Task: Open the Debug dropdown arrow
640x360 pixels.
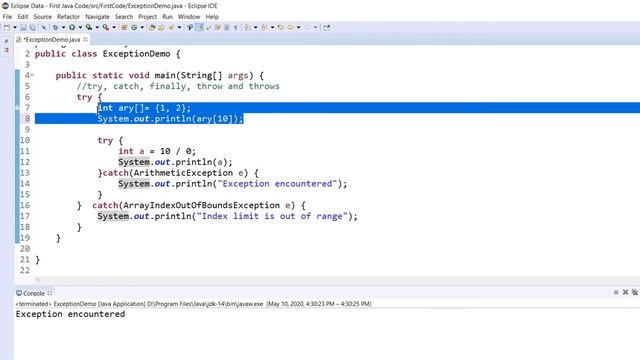Action: (x=63, y=27)
